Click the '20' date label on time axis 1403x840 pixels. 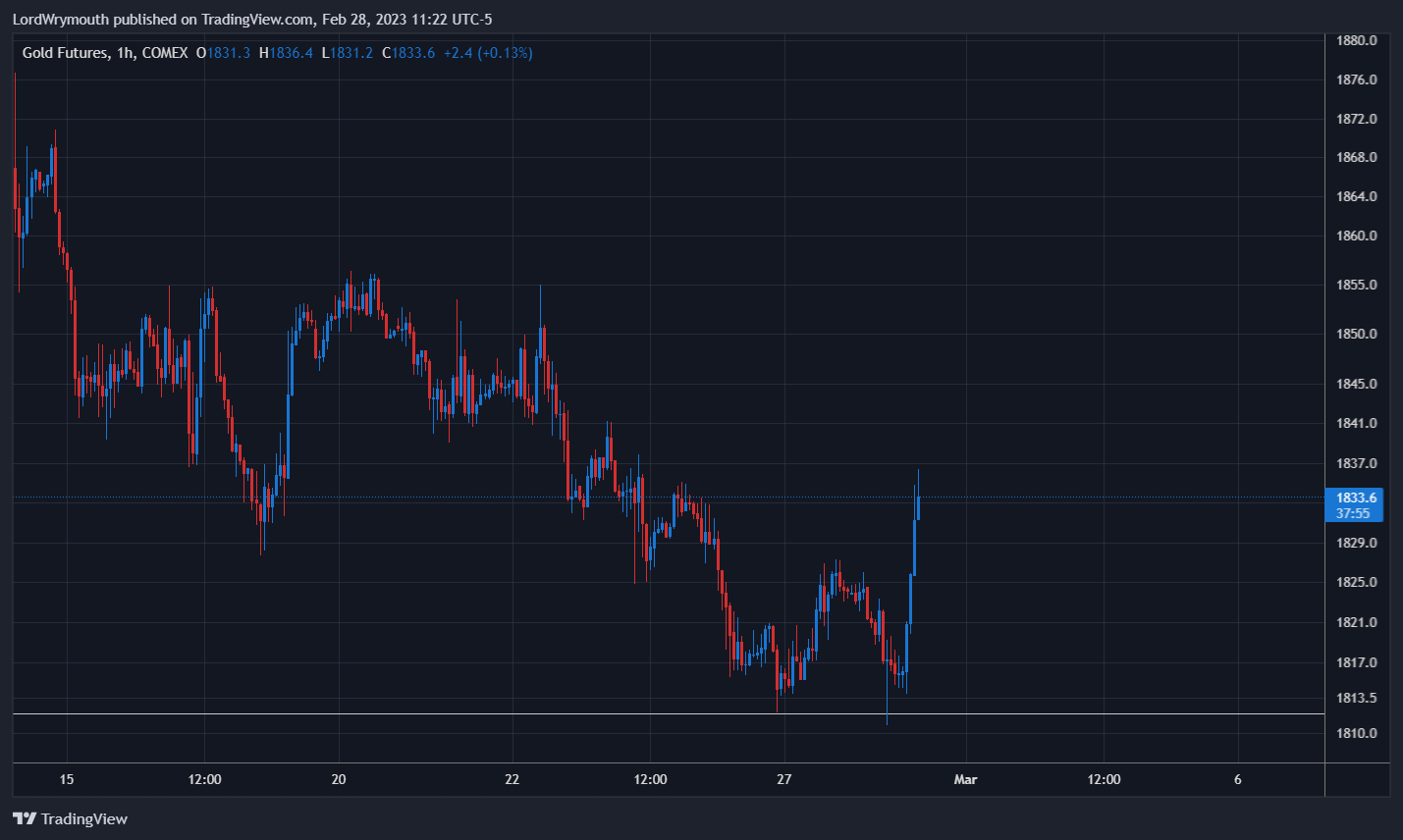(x=339, y=779)
